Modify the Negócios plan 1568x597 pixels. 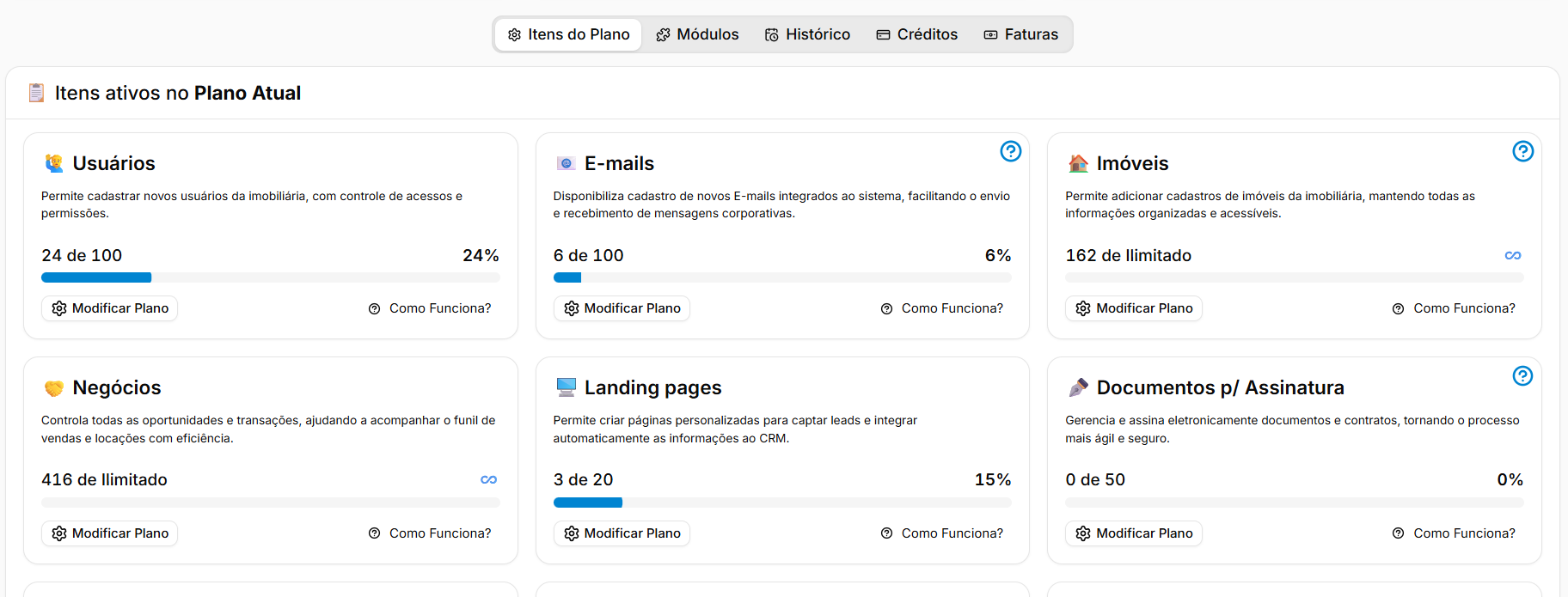tap(110, 533)
